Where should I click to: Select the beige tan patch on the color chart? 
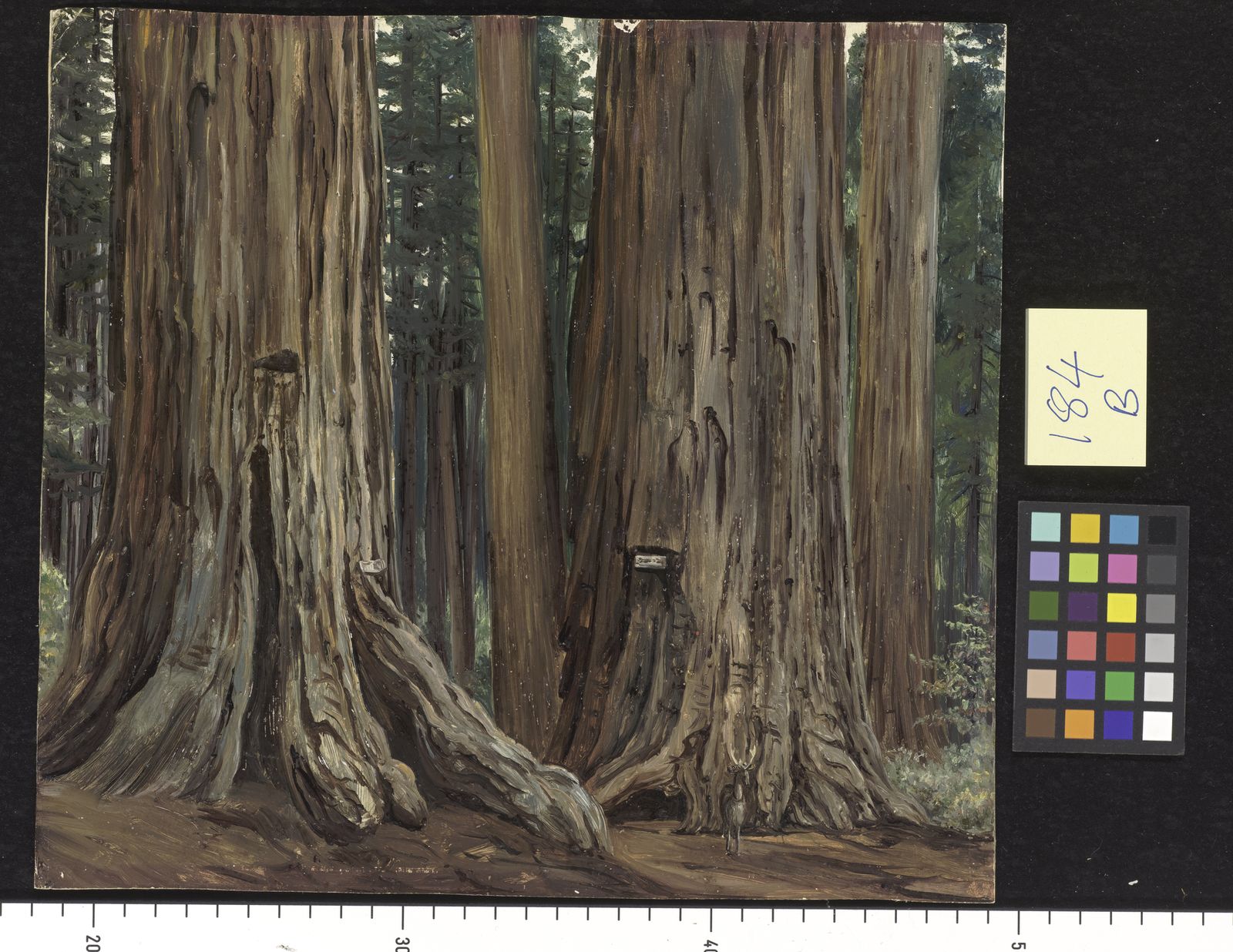[x=1042, y=685]
